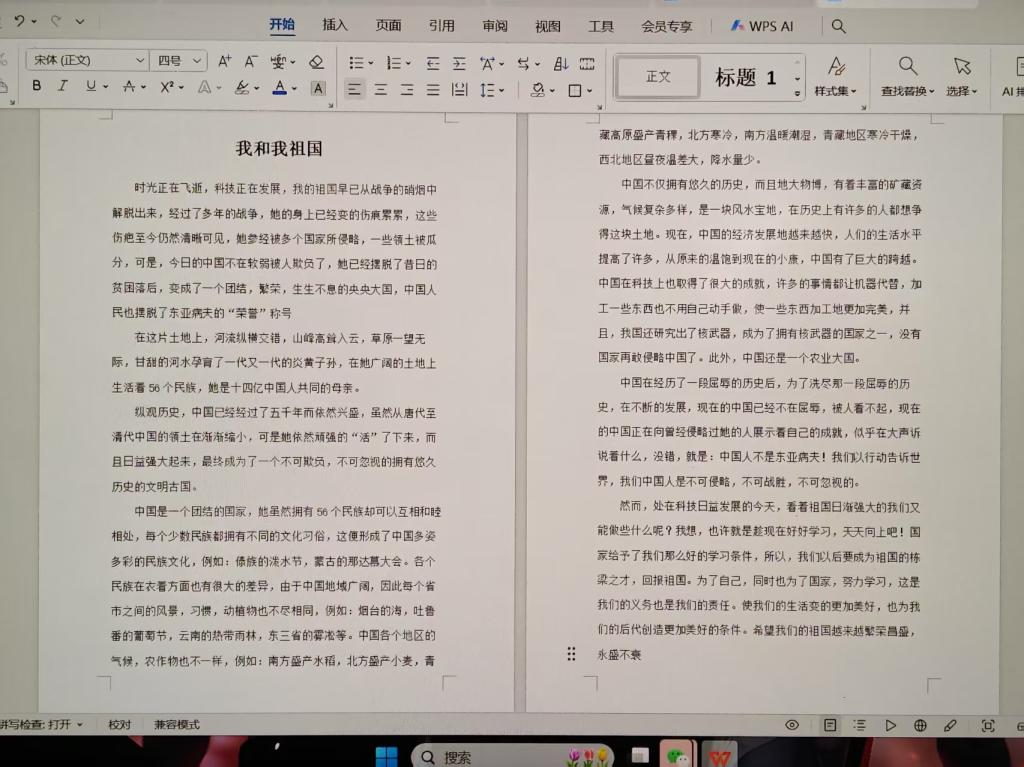Open the search magnifier in tab bar
1024x767 pixels.
point(839,26)
